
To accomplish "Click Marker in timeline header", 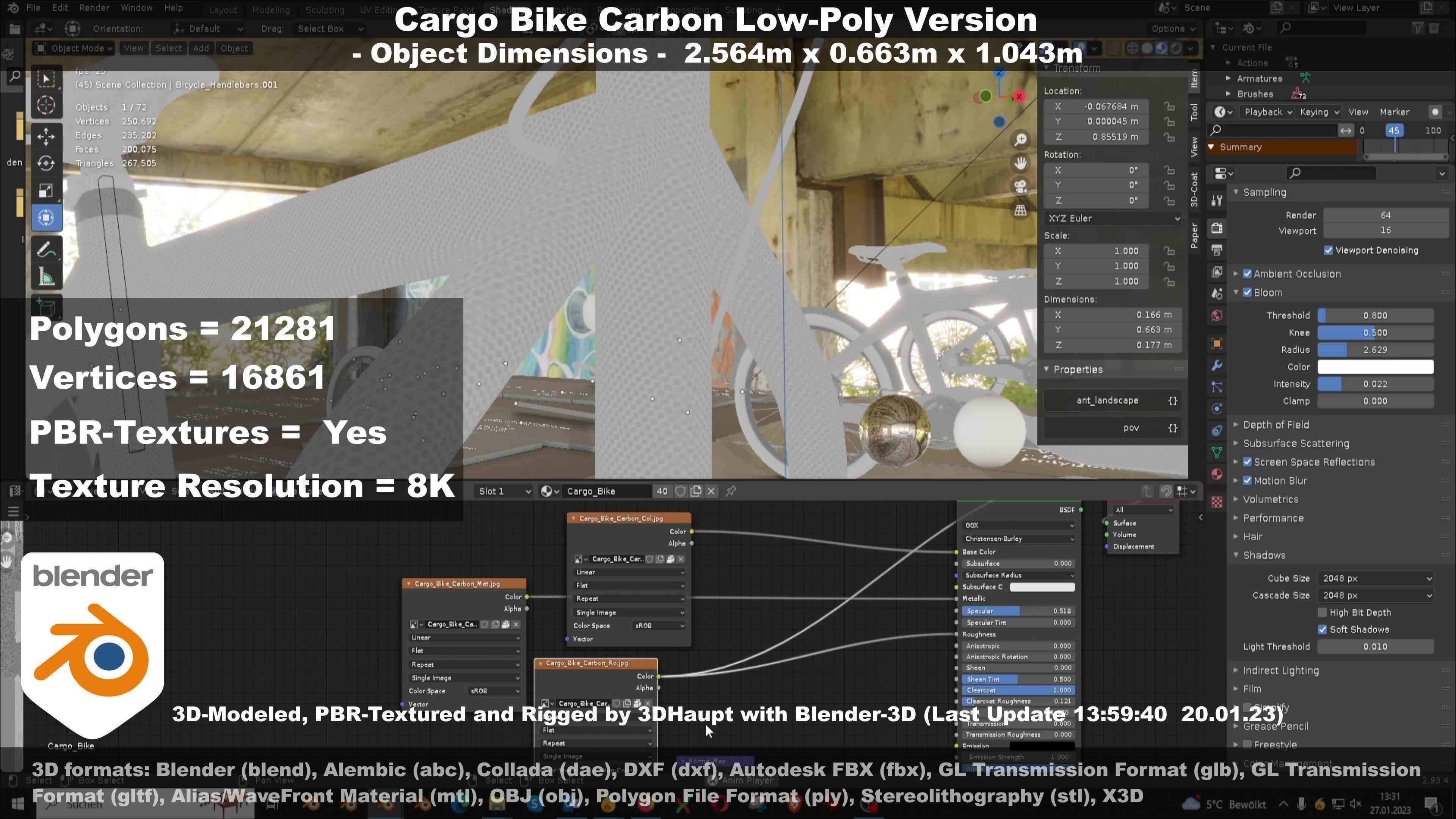I will coord(1395,112).
